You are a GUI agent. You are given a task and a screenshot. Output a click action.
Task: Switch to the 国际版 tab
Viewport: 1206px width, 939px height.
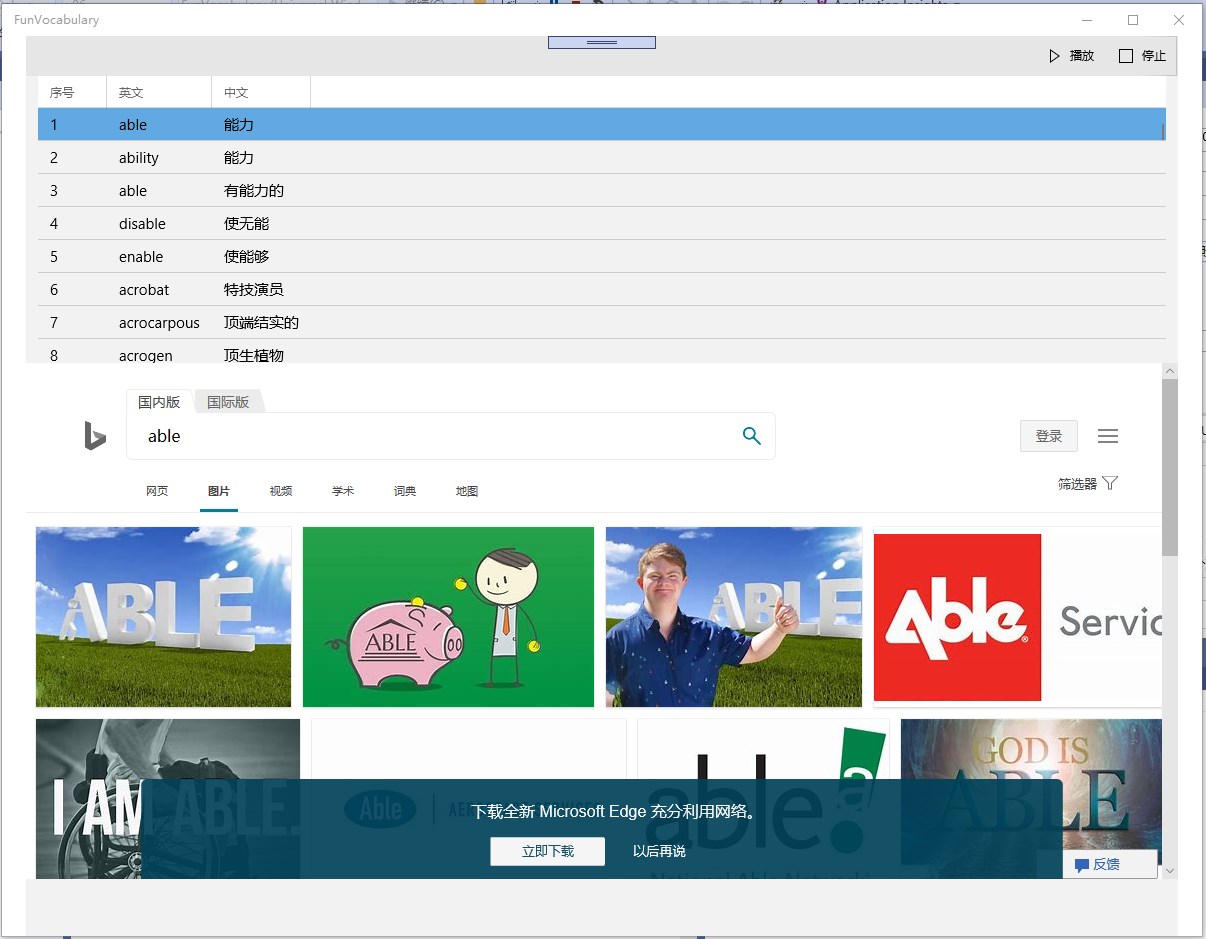(x=228, y=402)
